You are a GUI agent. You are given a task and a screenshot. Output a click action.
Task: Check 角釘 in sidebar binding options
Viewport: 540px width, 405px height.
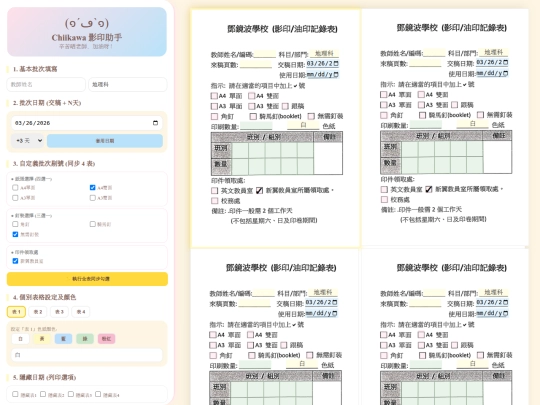tap(15, 224)
